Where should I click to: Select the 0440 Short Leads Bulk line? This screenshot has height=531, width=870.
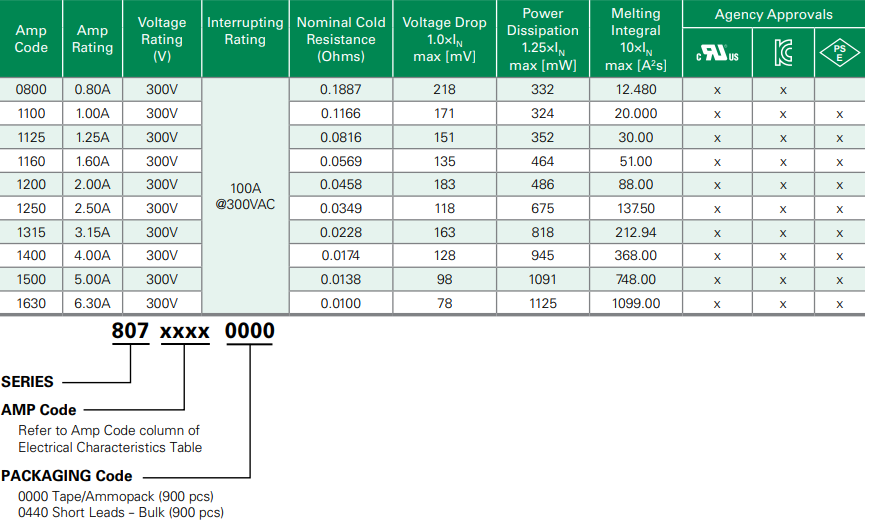(121, 513)
